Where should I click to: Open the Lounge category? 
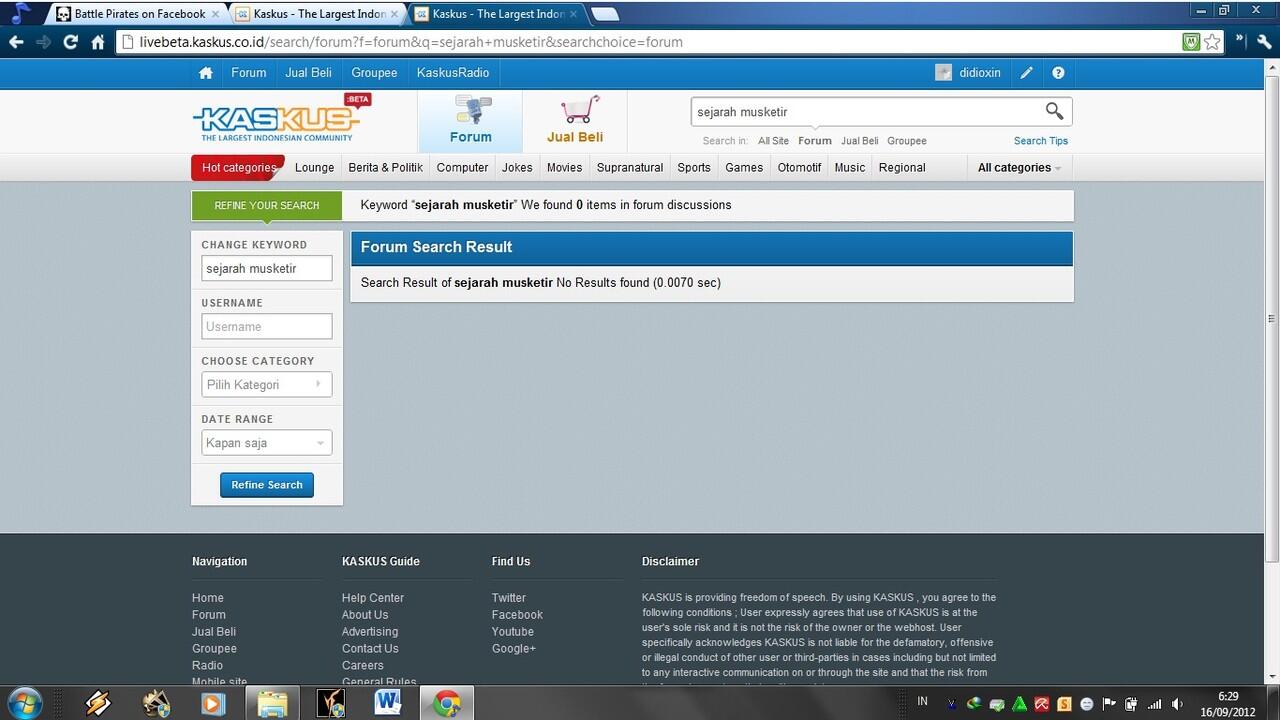314,168
